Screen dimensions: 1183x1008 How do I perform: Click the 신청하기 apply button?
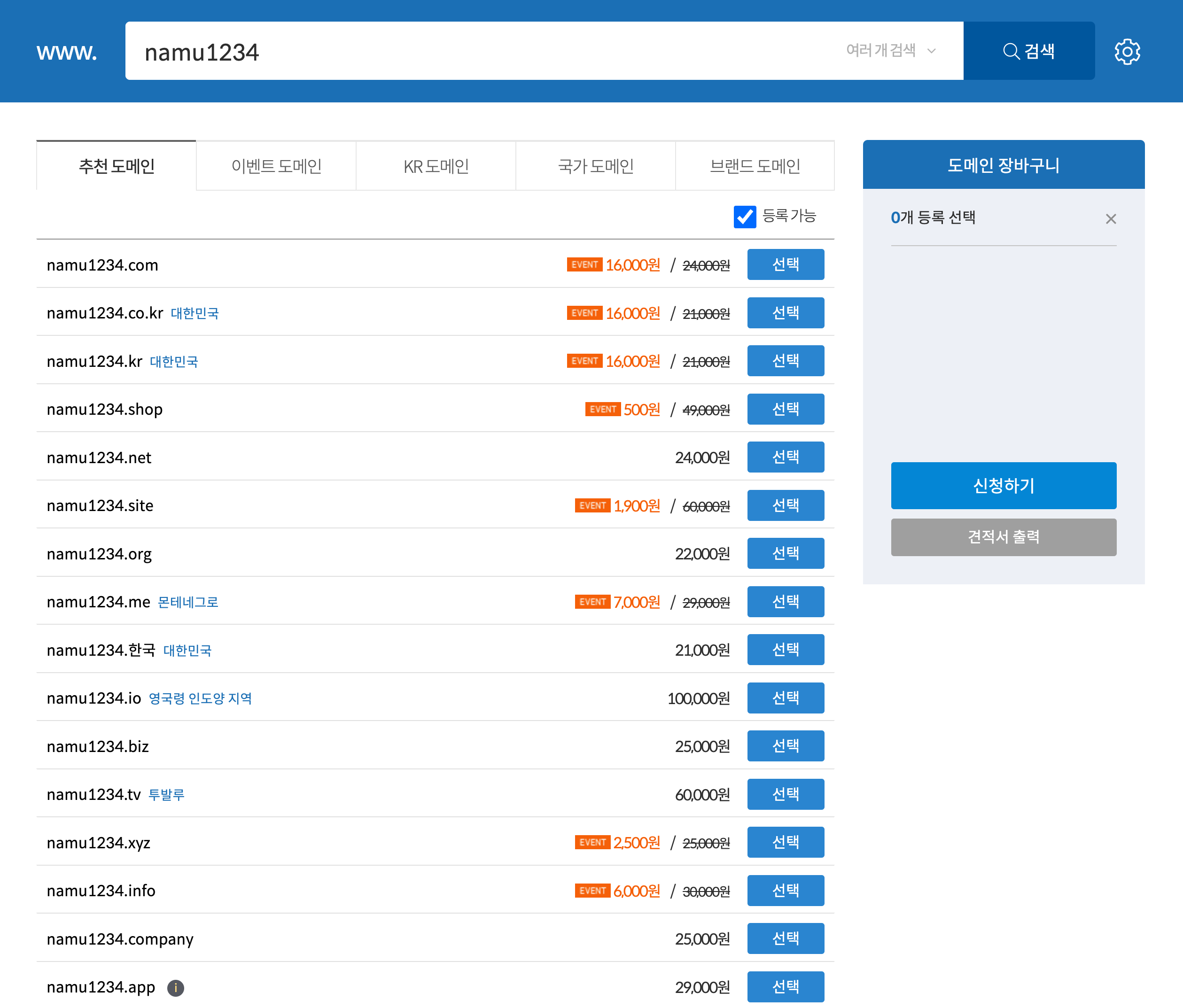point(1003,486)
